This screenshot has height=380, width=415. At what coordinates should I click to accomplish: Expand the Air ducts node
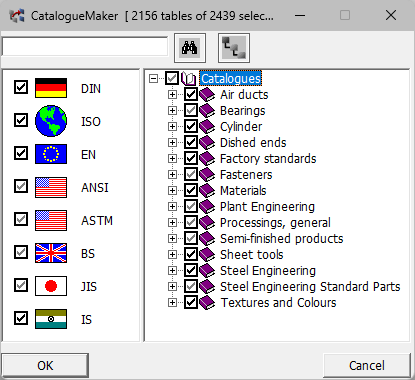[x=172, y=95]
